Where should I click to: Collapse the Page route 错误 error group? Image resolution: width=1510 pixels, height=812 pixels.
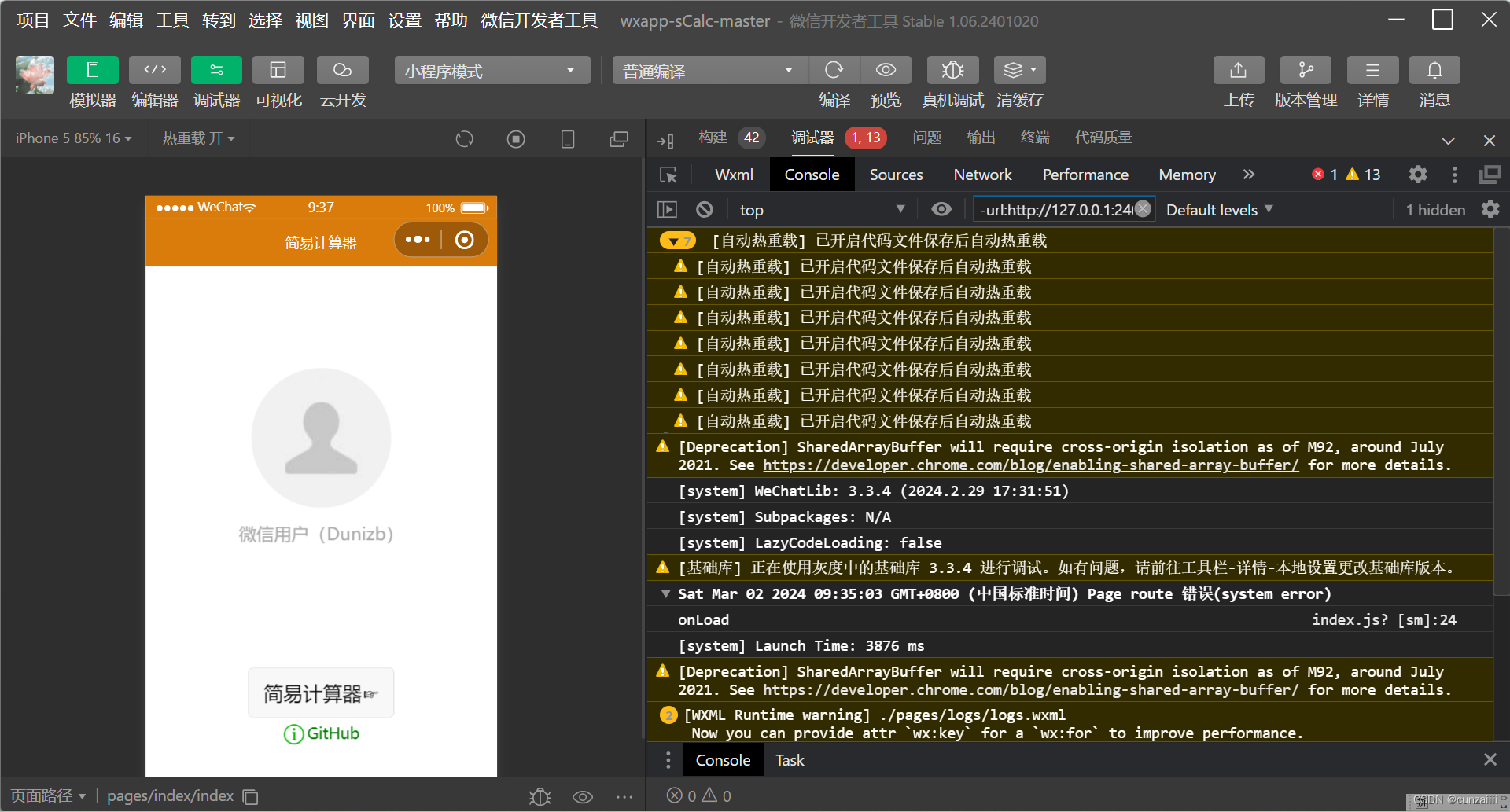pos(665,593)
